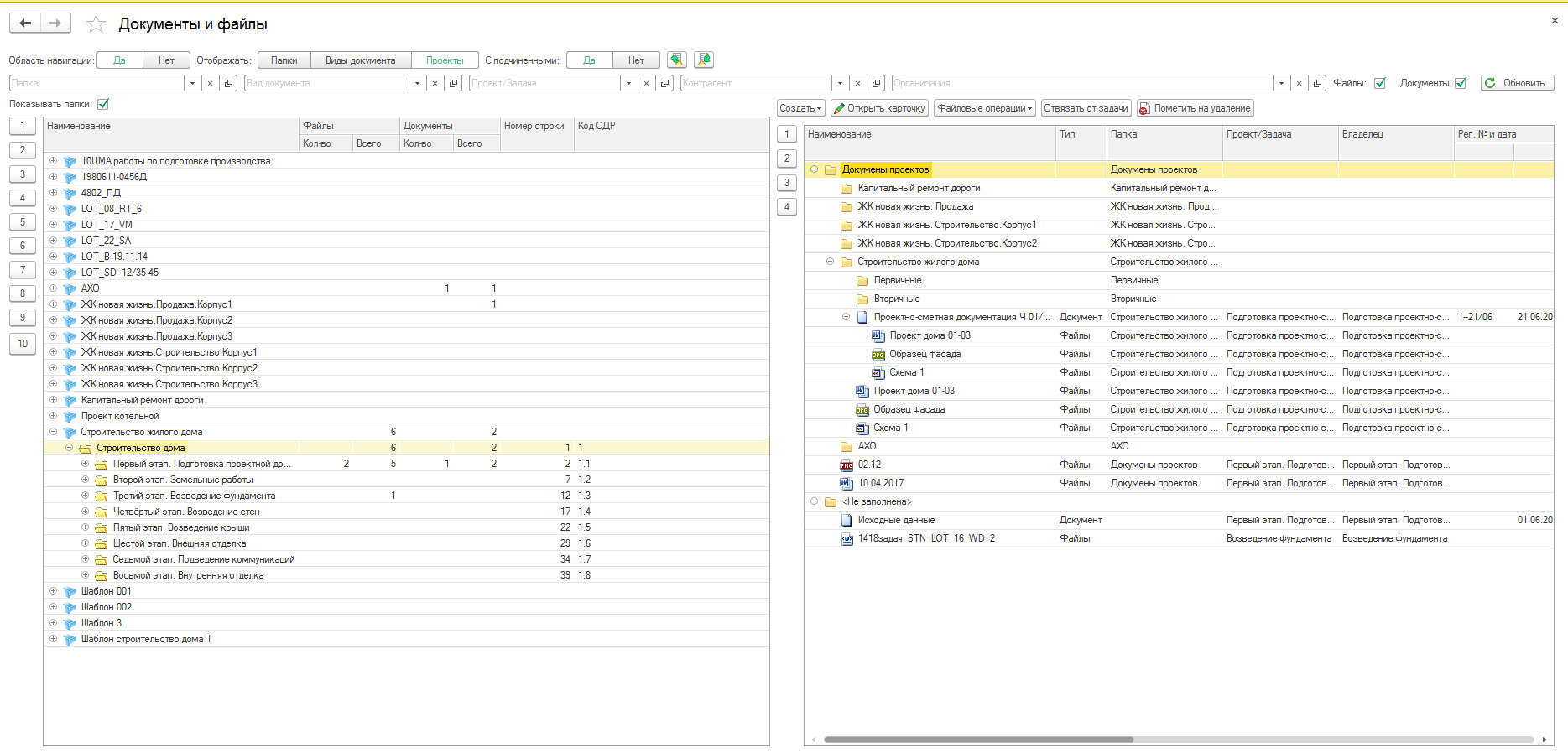Click level button 10 of left tree
Screen dimensions: 1568x753
click(23, 344)
